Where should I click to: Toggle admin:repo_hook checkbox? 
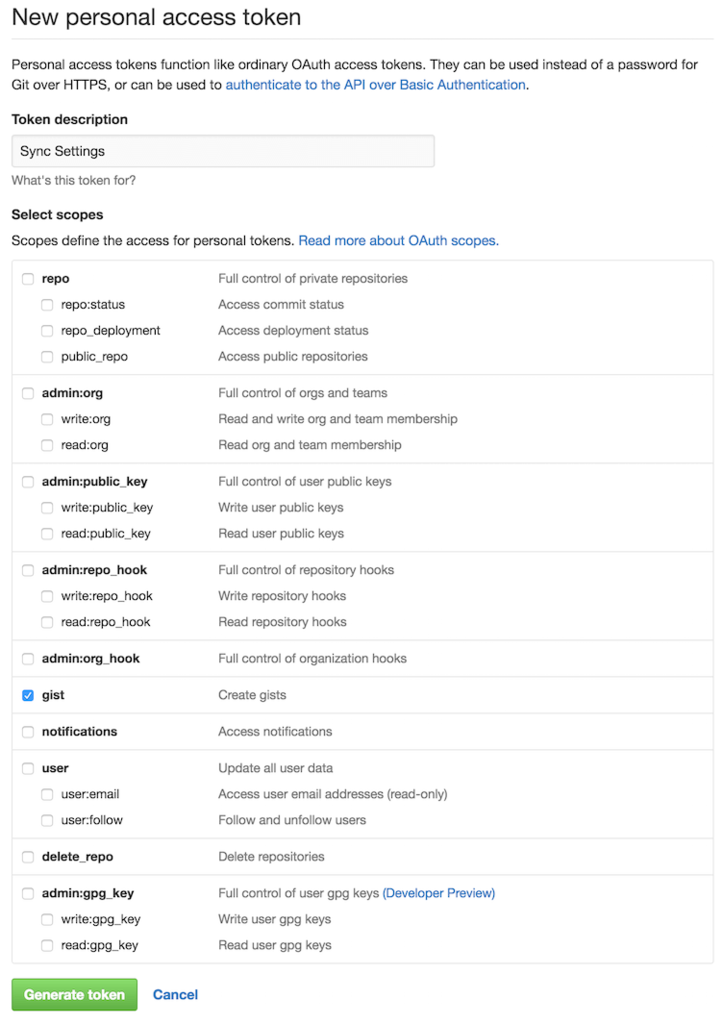click(28, 571)
